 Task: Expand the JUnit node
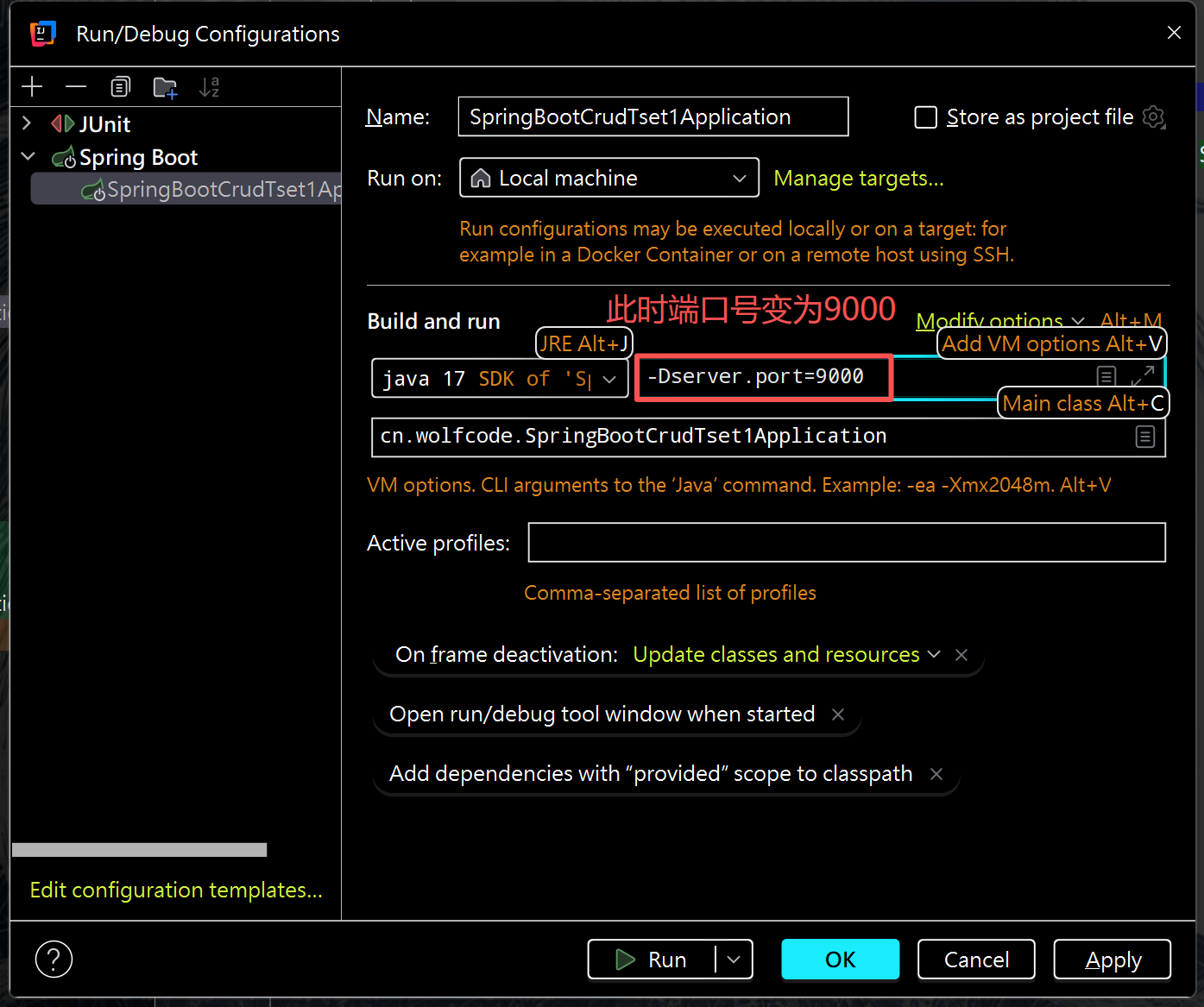click(x=27, y=123)
